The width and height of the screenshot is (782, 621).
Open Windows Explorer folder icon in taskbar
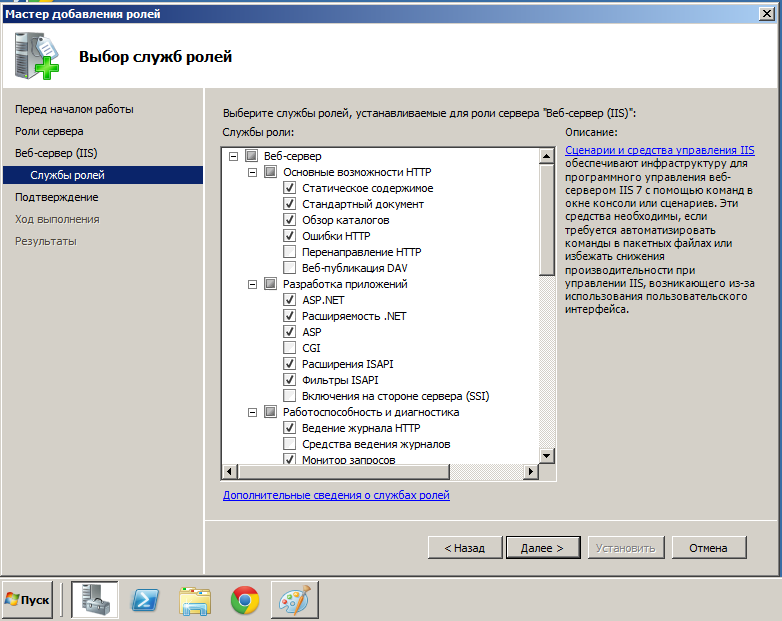(x=195, y=600)
